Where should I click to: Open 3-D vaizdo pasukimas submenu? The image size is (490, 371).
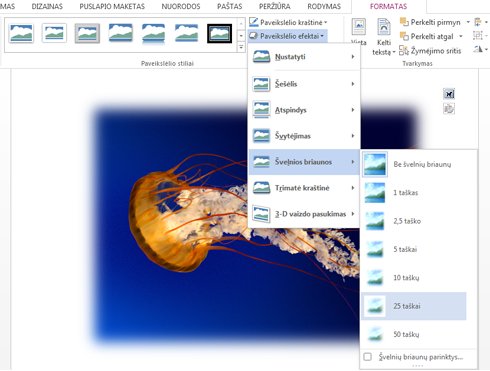(x=304, y=214)
